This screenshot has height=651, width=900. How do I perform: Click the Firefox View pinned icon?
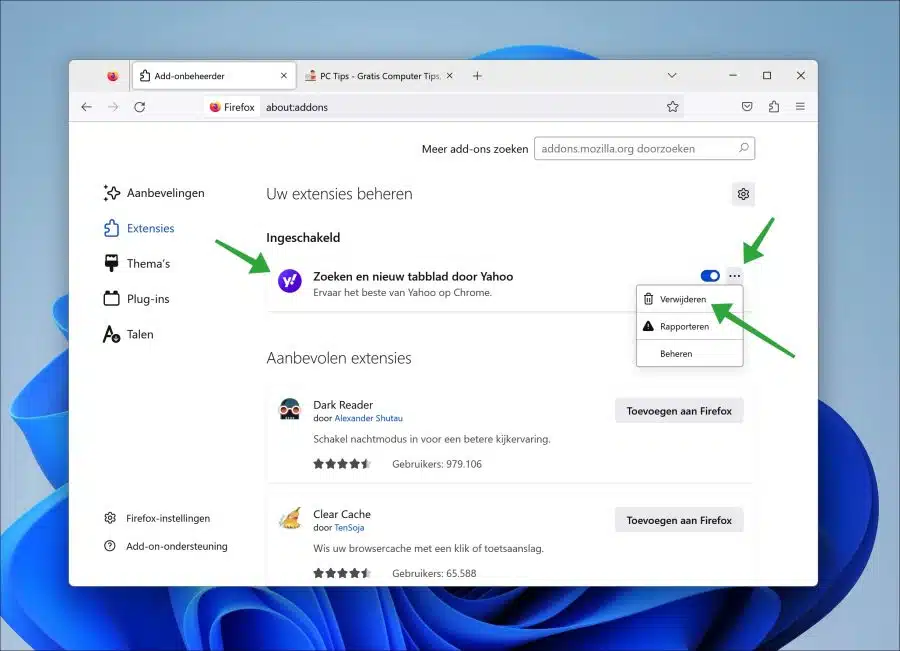[x=112, y=76]
